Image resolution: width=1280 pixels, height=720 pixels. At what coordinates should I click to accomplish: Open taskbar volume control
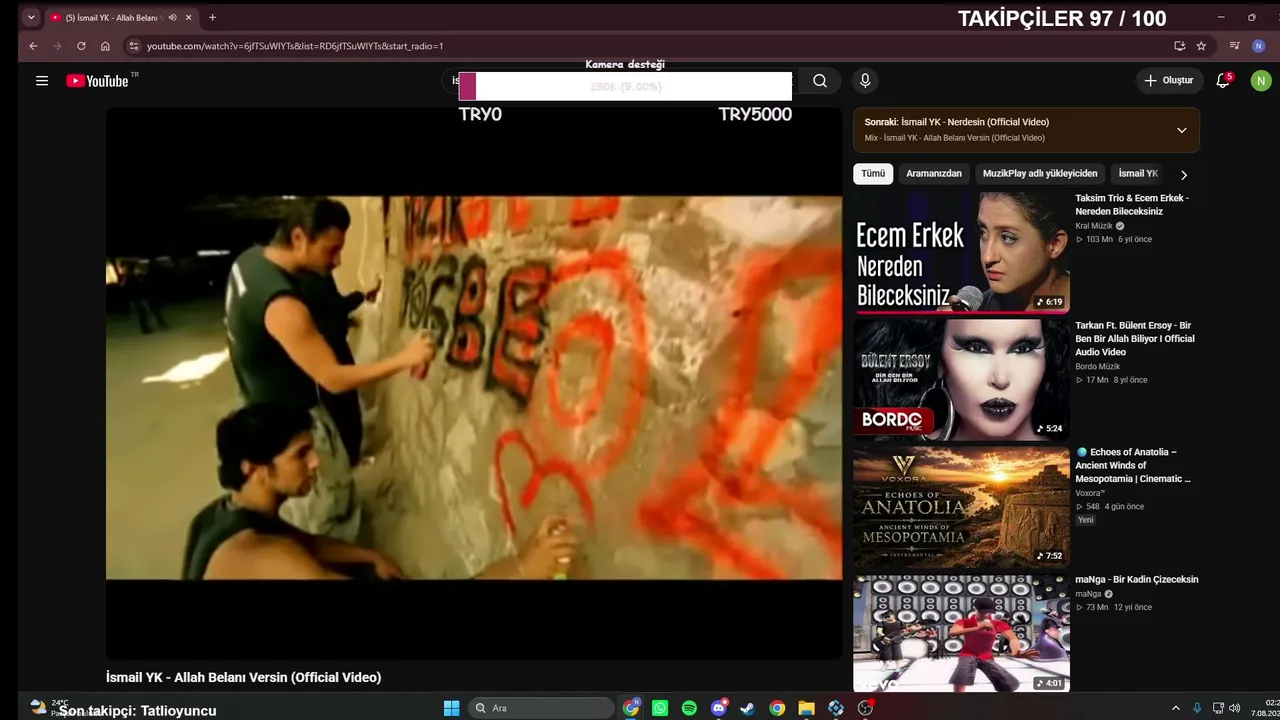click(x=1235, y=708)
